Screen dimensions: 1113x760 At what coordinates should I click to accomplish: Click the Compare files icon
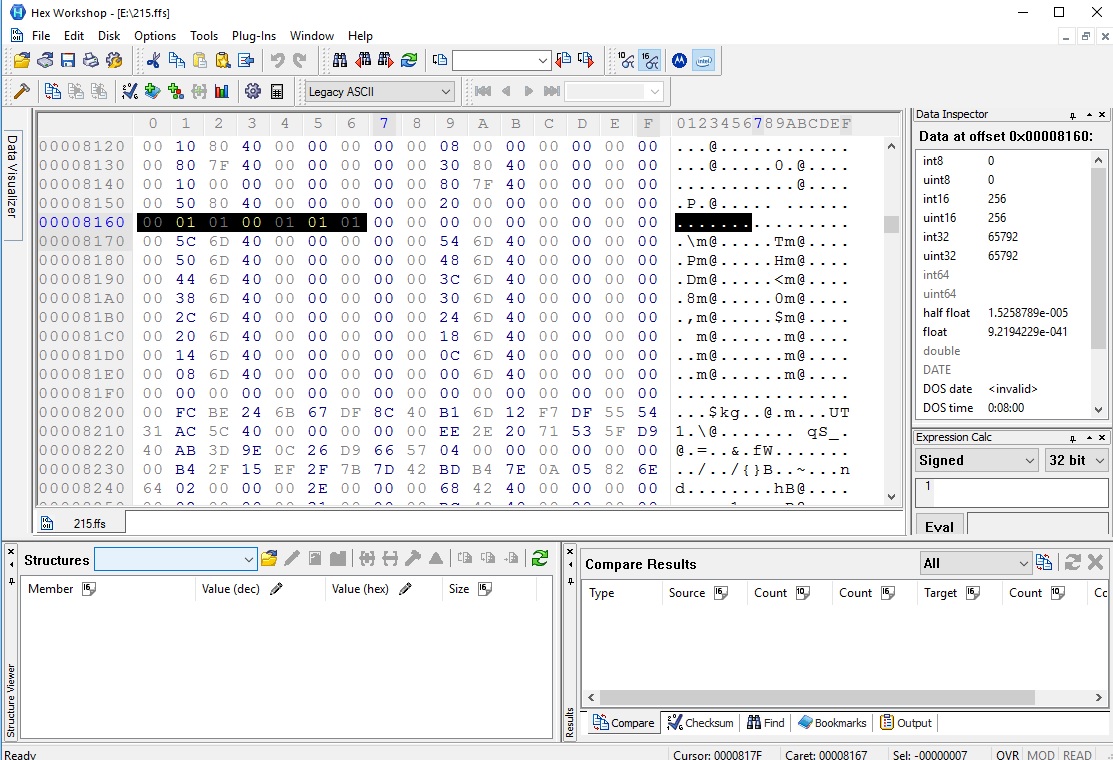tap(53, 91)
